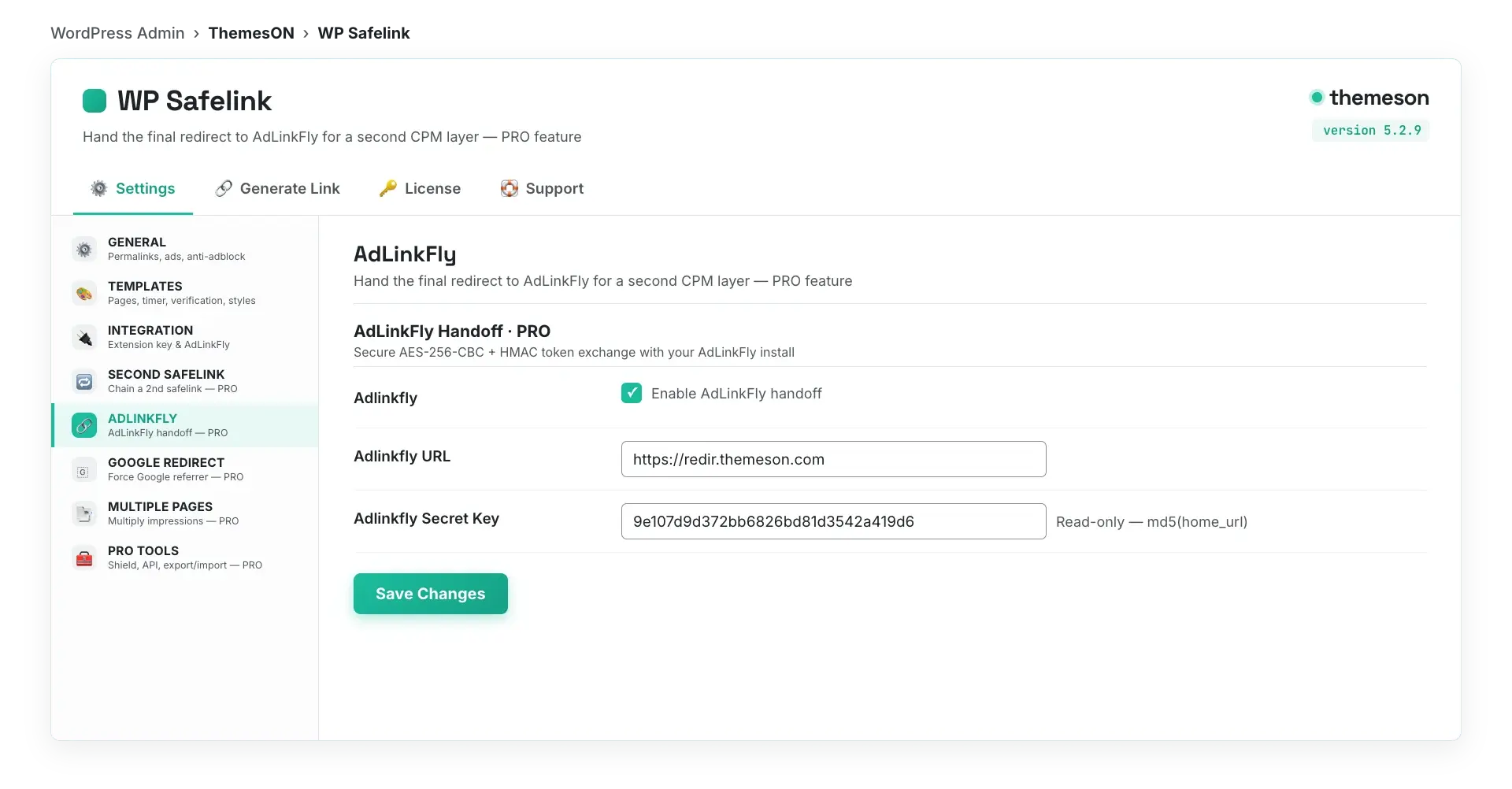
Task: Click the Adlinkfly Secret Key field
Action: coord(833,521)
